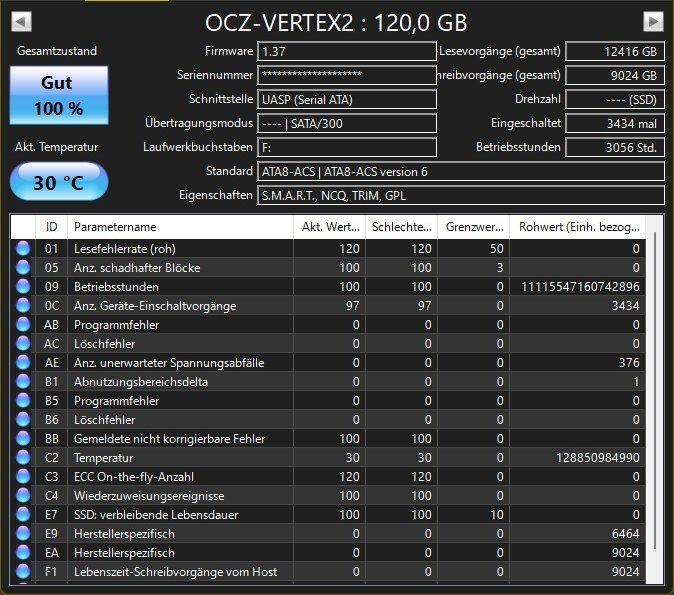Click the Lebenszeit-Schreibvorgänge vom Host name
The image size is (674, 595).
[175, 571]
